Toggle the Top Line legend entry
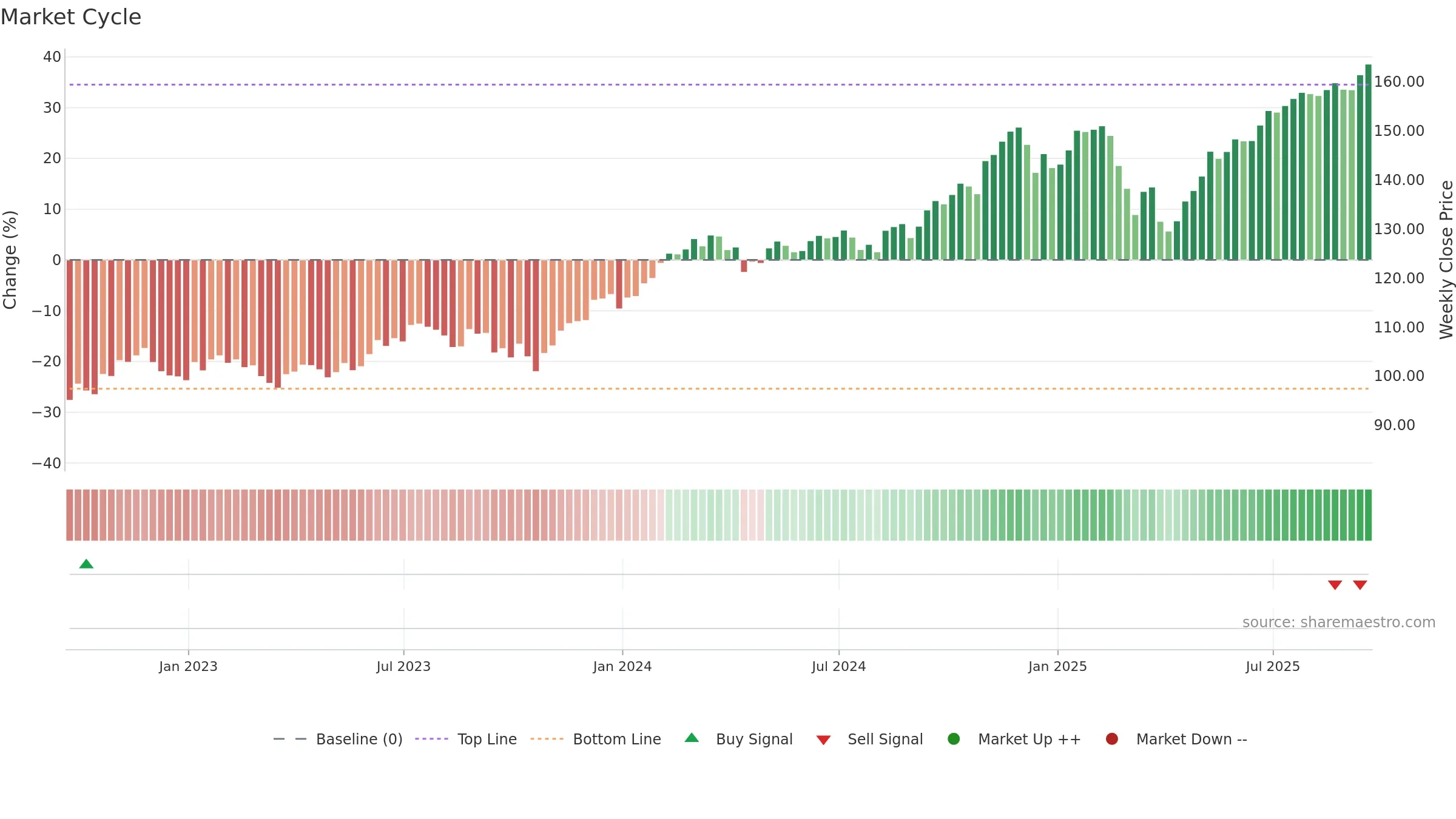This screenshot has height=819, width=1456. pos(466,739)
